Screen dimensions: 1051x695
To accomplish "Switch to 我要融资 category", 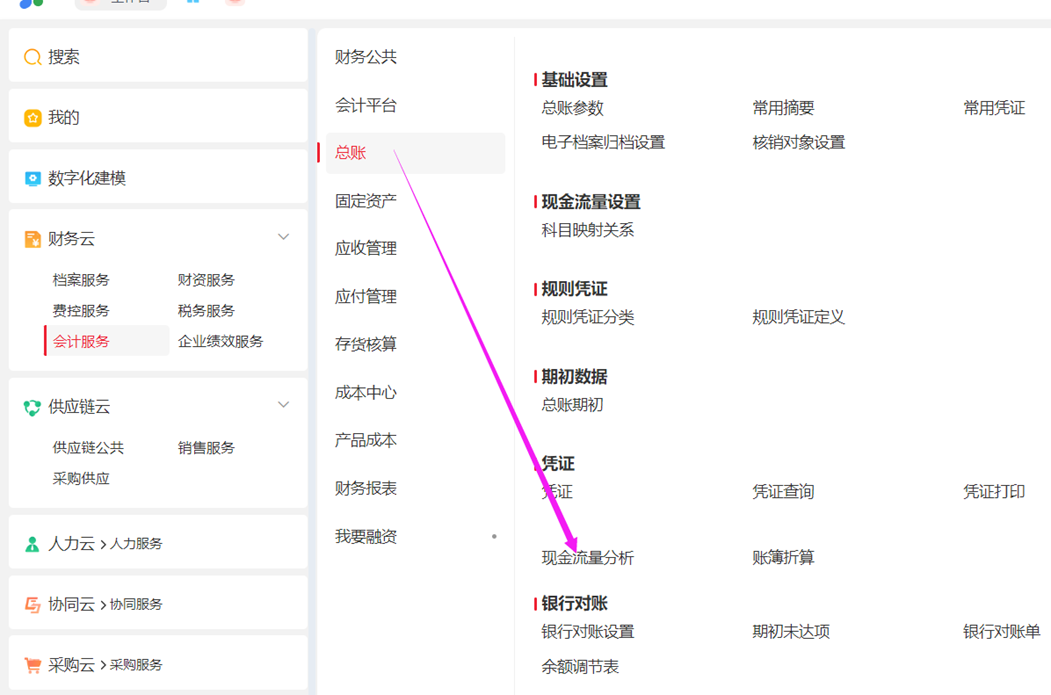I will (366, 537).
